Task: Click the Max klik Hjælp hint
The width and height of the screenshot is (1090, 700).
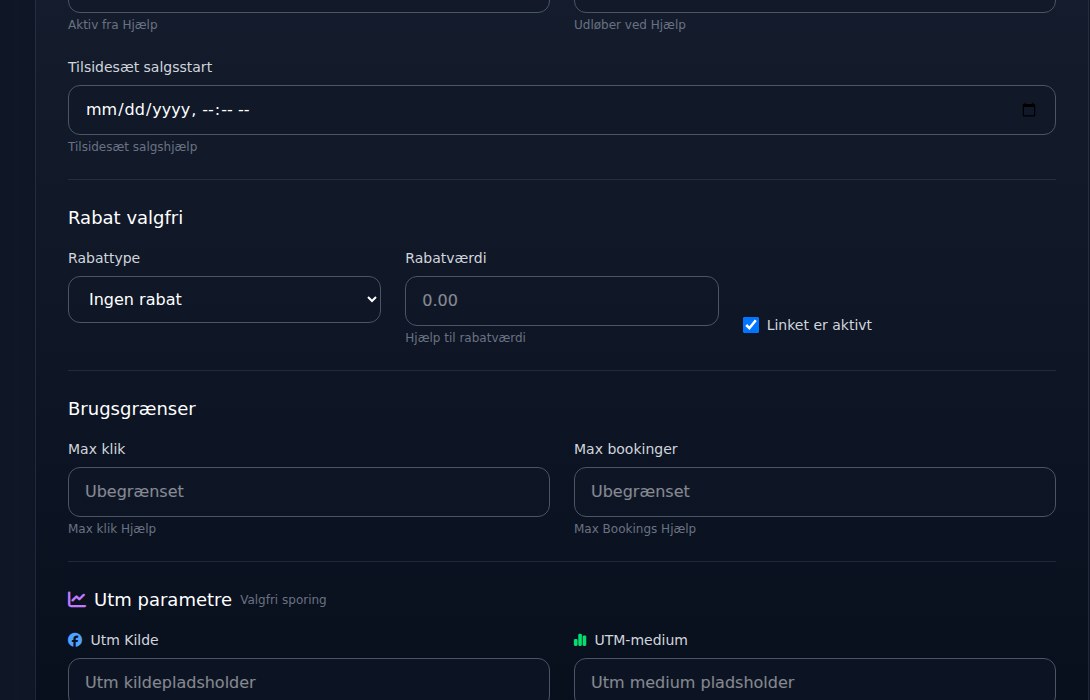Action: pos(112,529)
